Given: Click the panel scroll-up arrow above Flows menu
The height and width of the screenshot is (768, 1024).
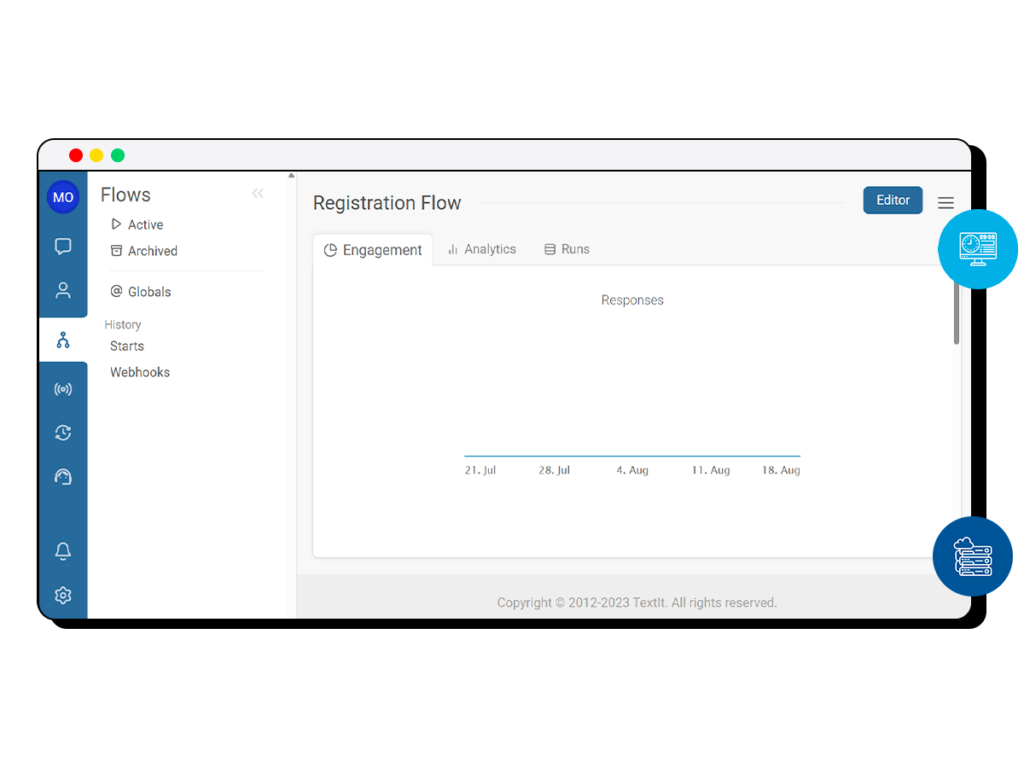Looking at the screenshot, I should (x=291, y=176).
